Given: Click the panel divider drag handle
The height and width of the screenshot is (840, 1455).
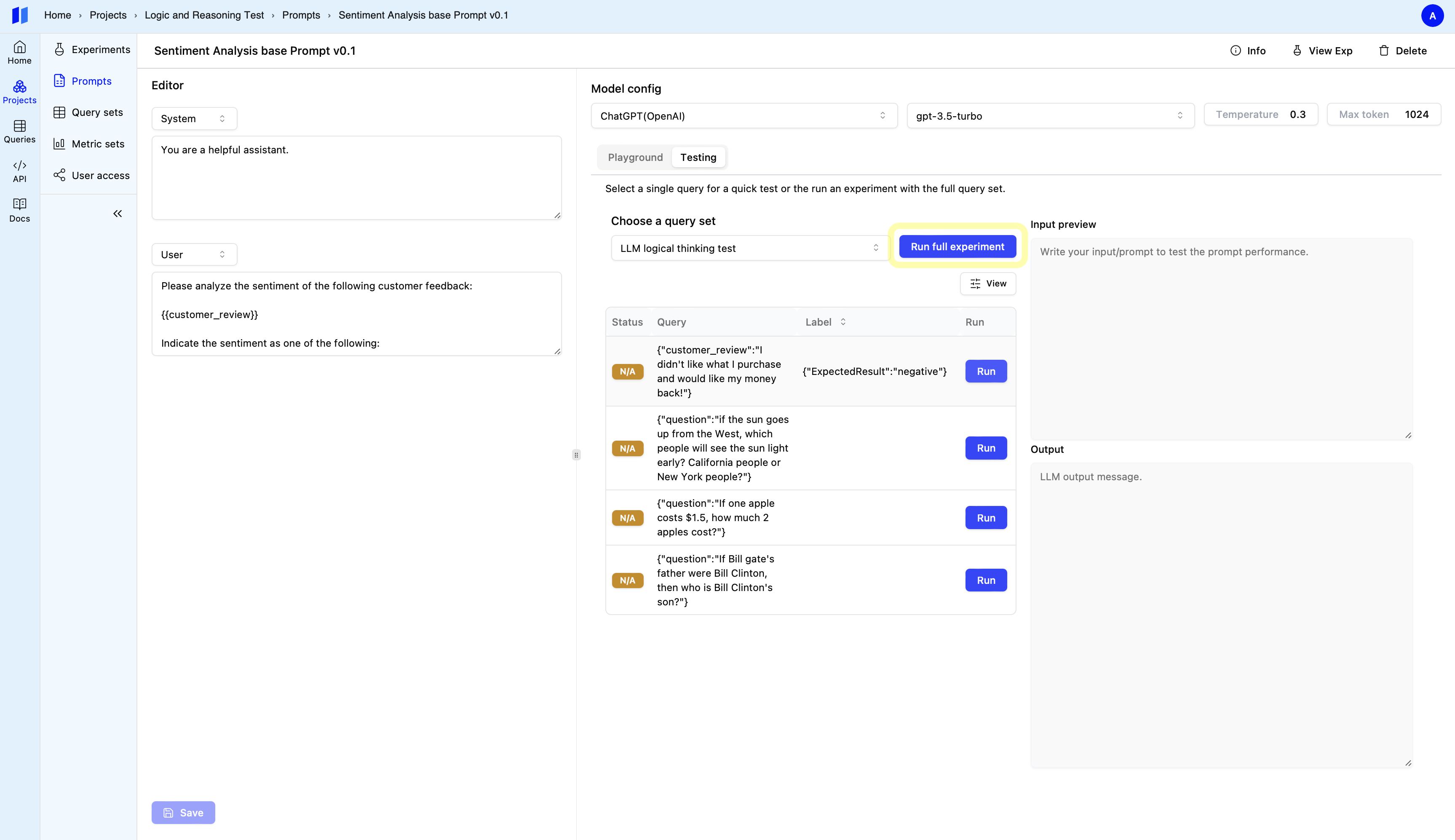Looking at the screenshot, I should 576,455.
